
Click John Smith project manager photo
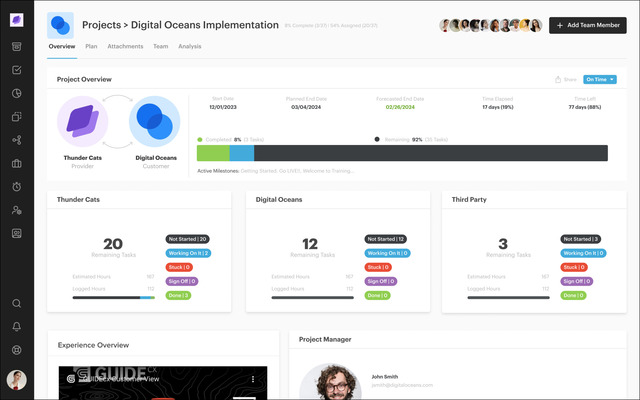pyautogui.click(x=331, y=382)
